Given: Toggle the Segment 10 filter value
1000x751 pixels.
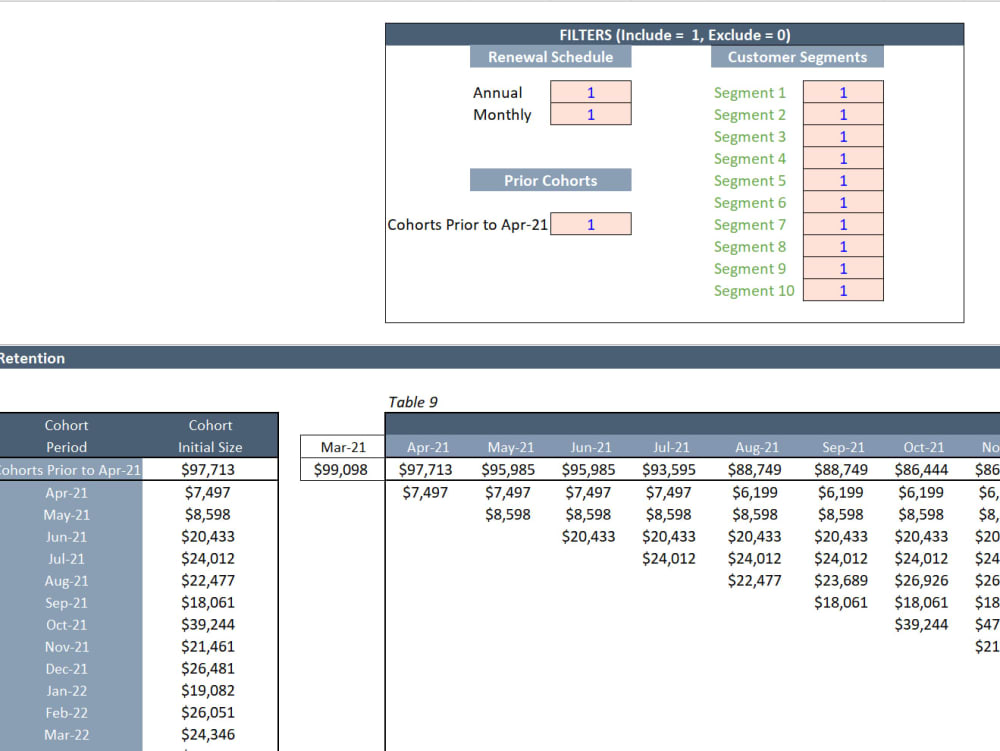Looking at the screenshot, I should click(843, 290).
